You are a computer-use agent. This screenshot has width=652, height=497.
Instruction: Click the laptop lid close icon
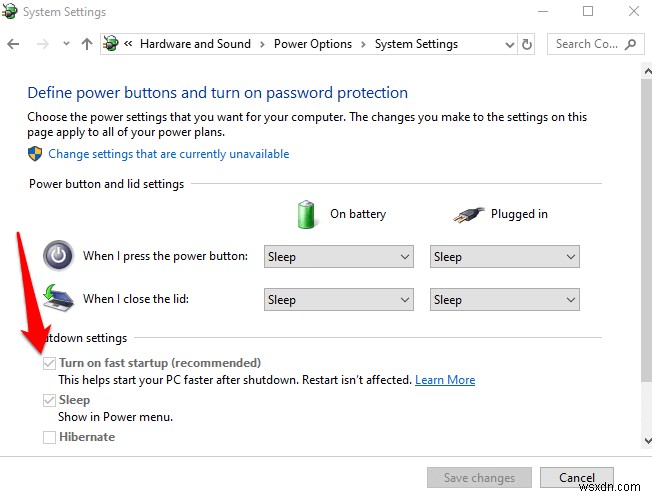(x=58, y=298)
